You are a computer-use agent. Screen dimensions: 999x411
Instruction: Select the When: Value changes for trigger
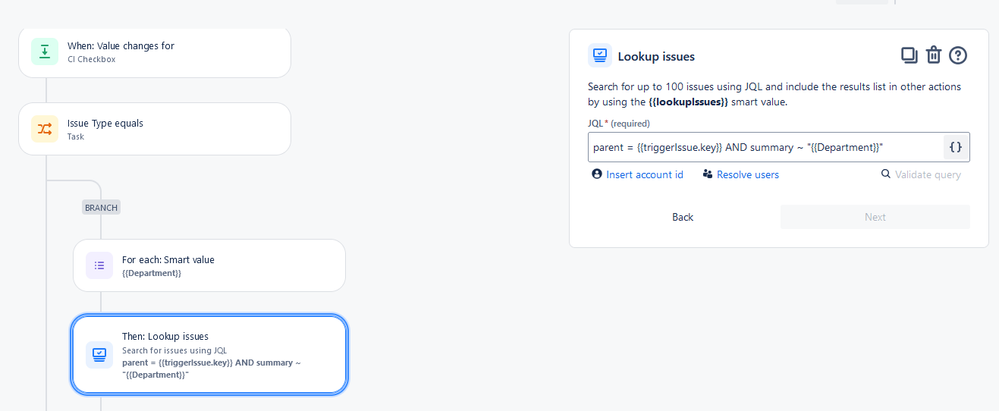155,52
